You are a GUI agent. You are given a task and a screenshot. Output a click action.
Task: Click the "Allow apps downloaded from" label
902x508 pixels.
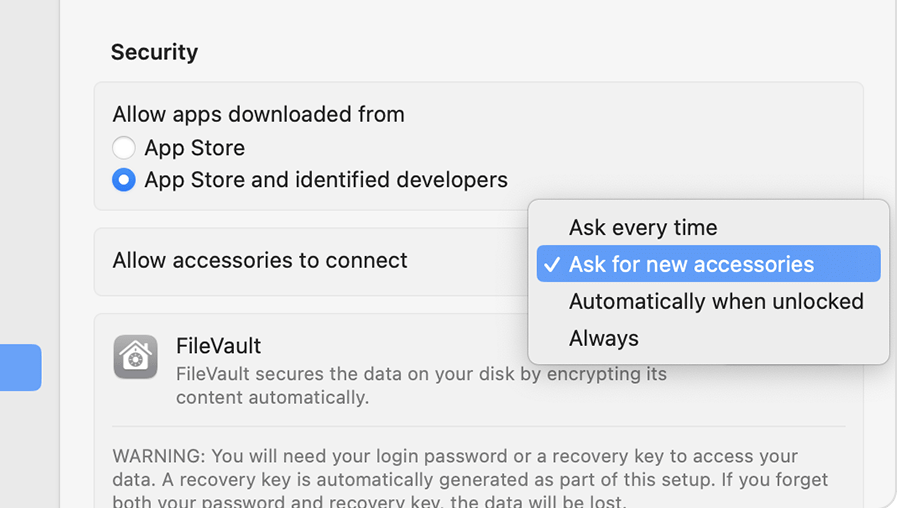coord(258,114)
